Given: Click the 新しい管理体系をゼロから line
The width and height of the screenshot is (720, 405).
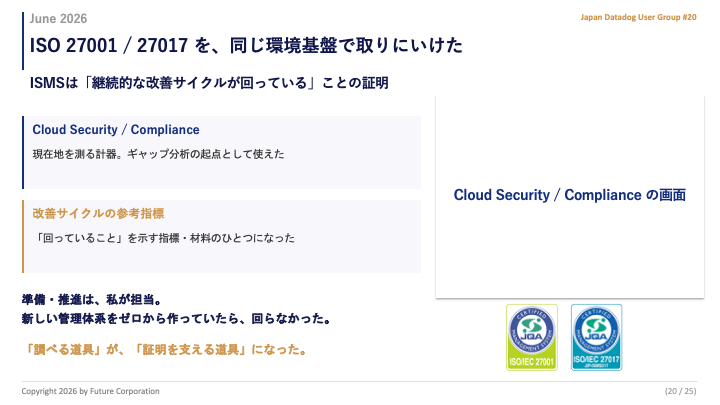Looking at the screenshot, I should pyautogui.click(x=177, y=319).
